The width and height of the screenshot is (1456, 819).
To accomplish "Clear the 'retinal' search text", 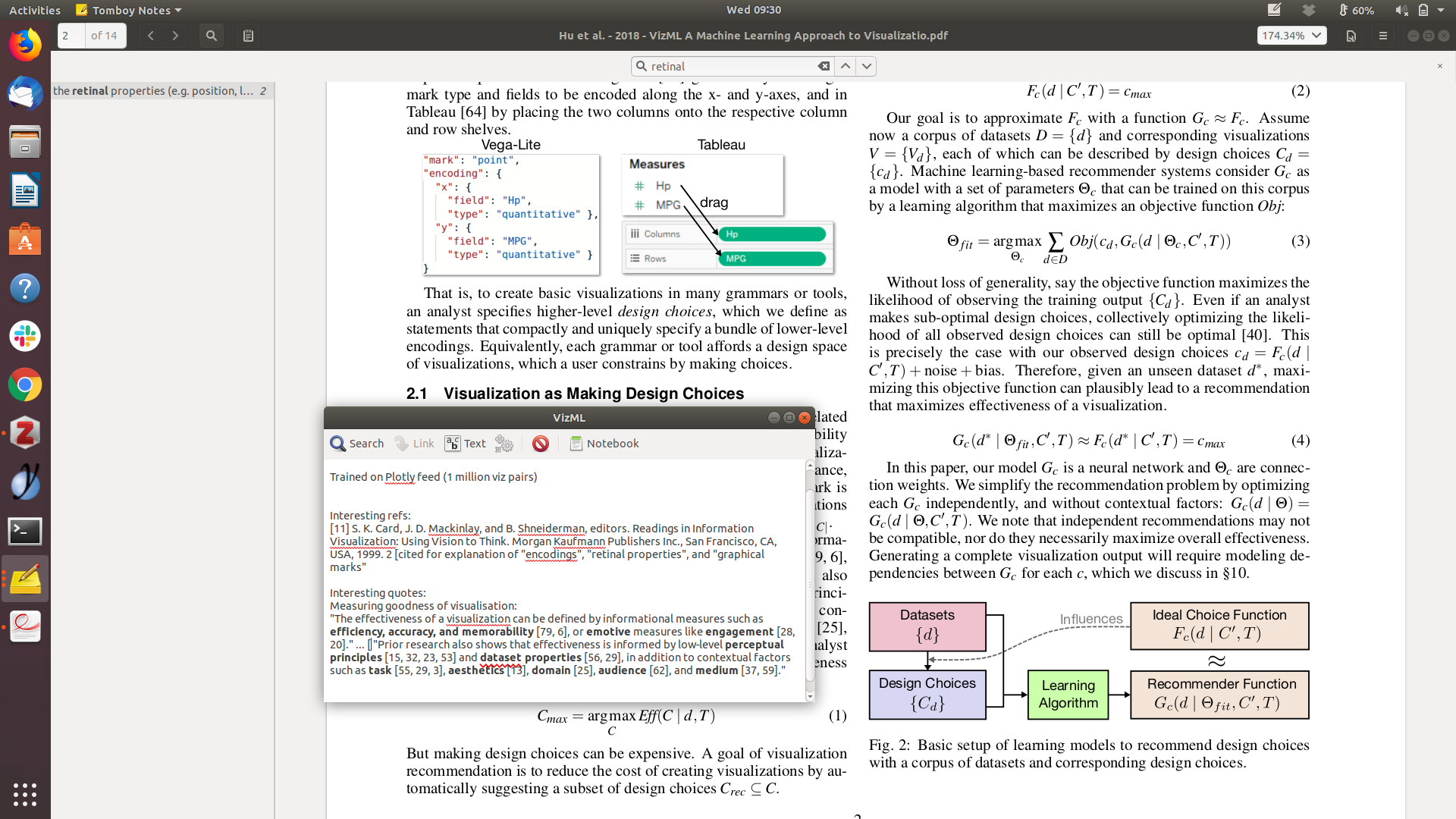I will tap(824, 67).
